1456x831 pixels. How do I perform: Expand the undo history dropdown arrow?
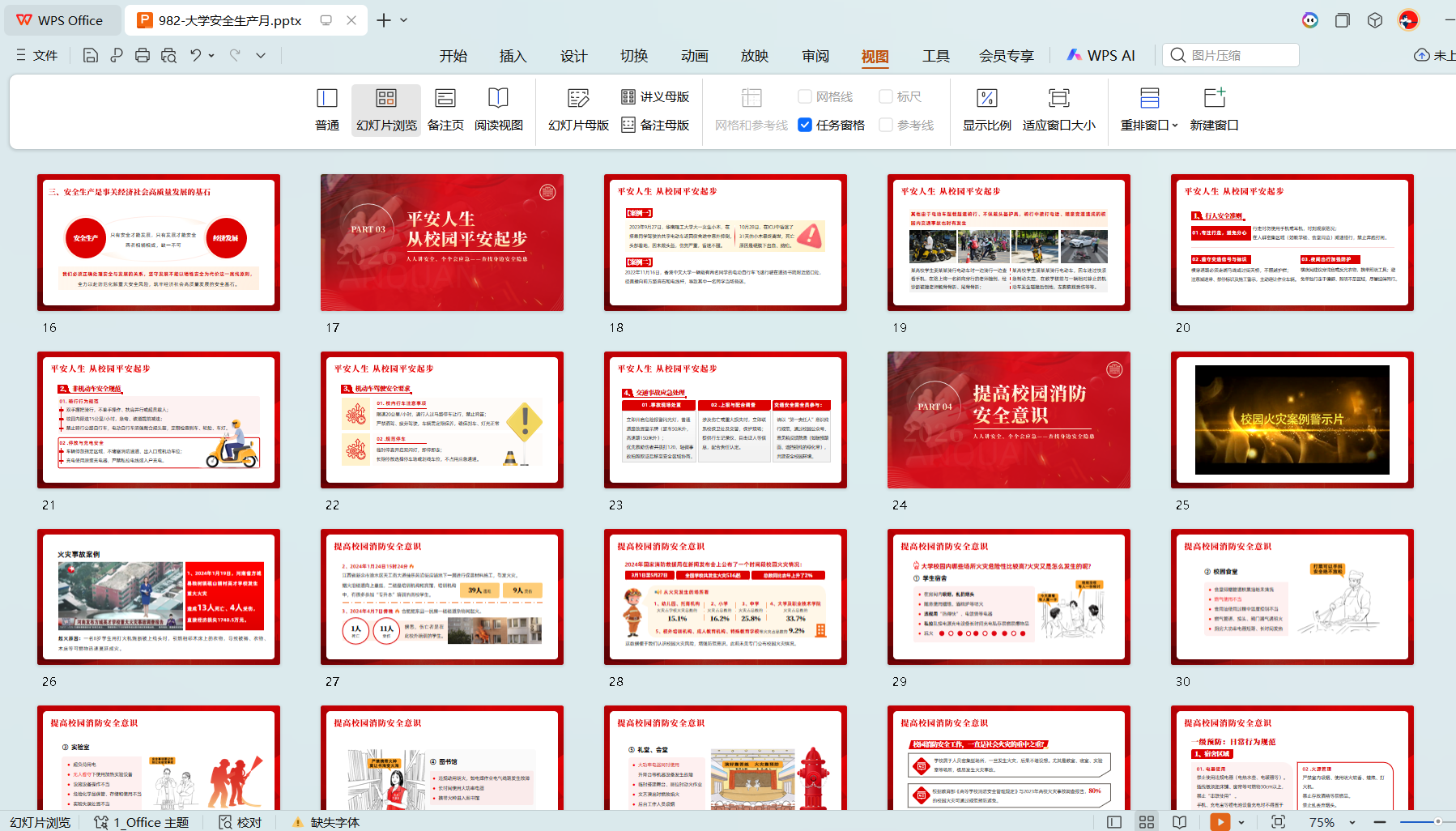pyautogui.click(x=211, y=55)
